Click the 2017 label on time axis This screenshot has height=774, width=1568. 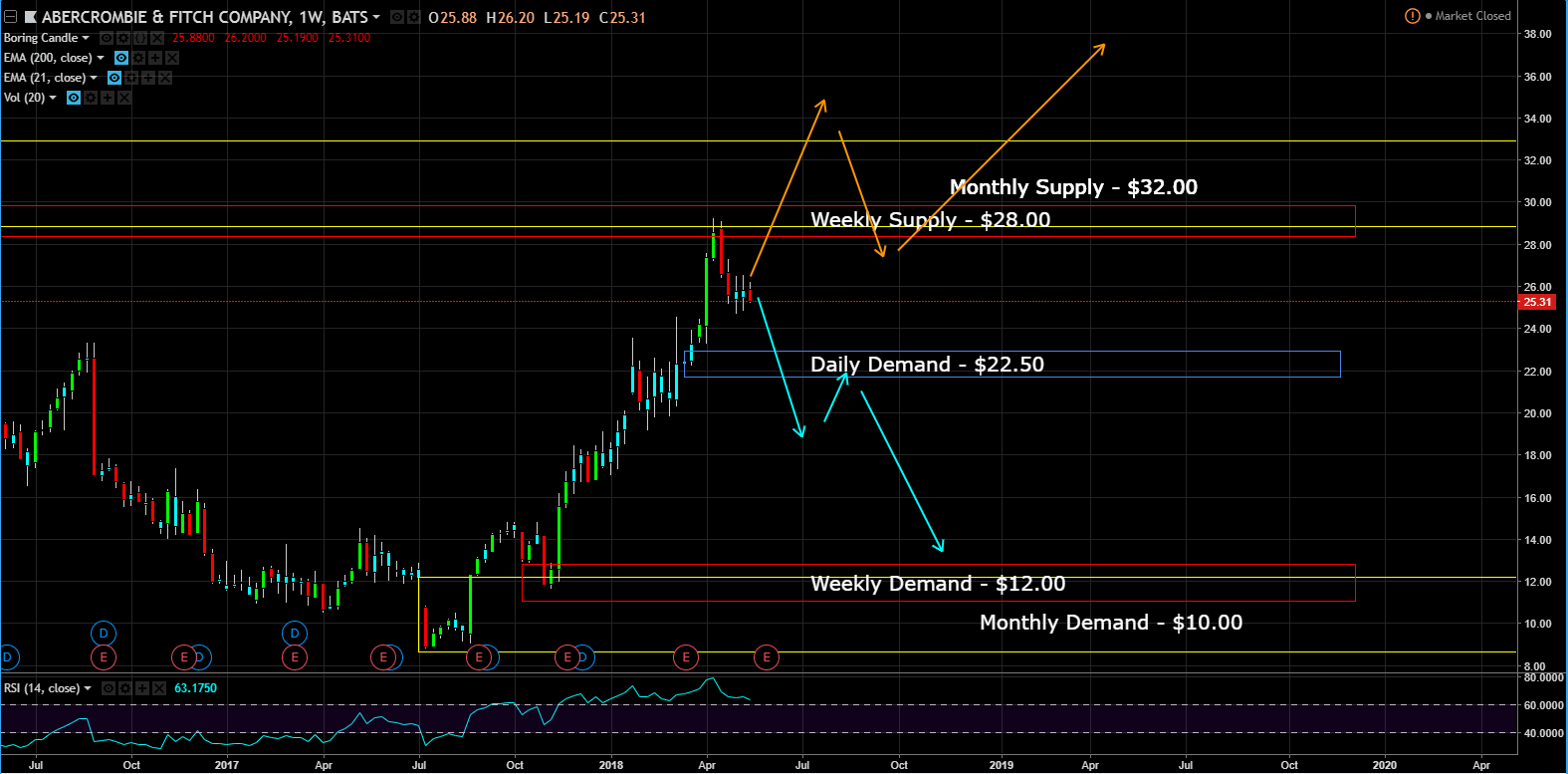[x=227, y=765]
